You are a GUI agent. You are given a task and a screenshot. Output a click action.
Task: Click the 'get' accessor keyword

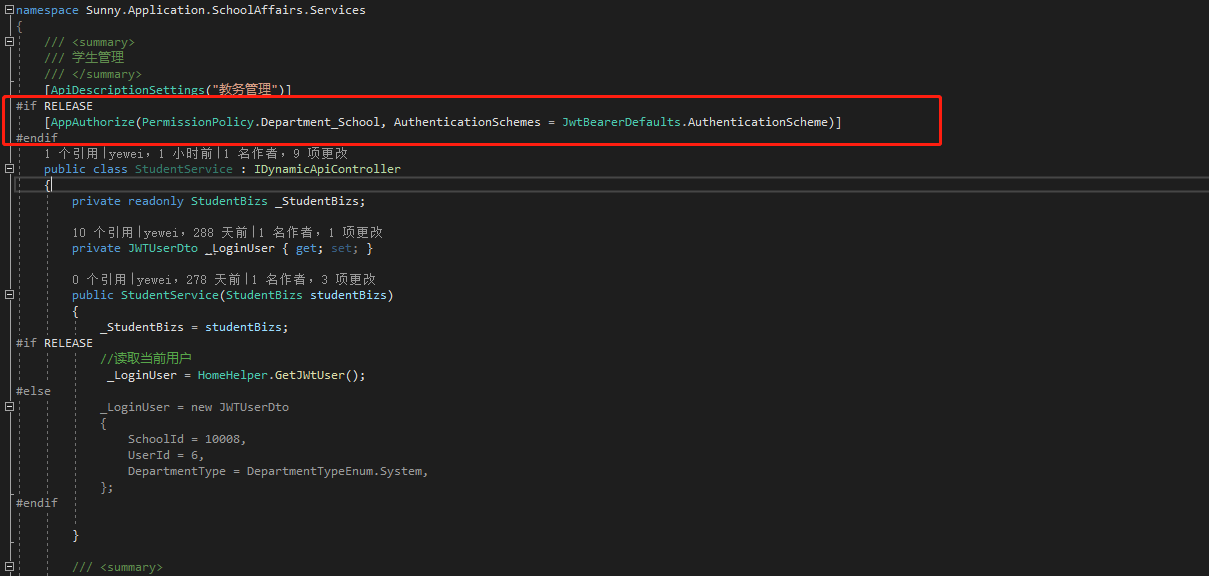coord(306,248)
